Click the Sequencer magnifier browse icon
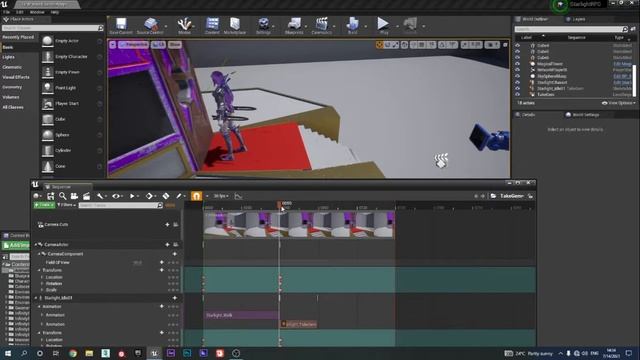 coord(62,196)
